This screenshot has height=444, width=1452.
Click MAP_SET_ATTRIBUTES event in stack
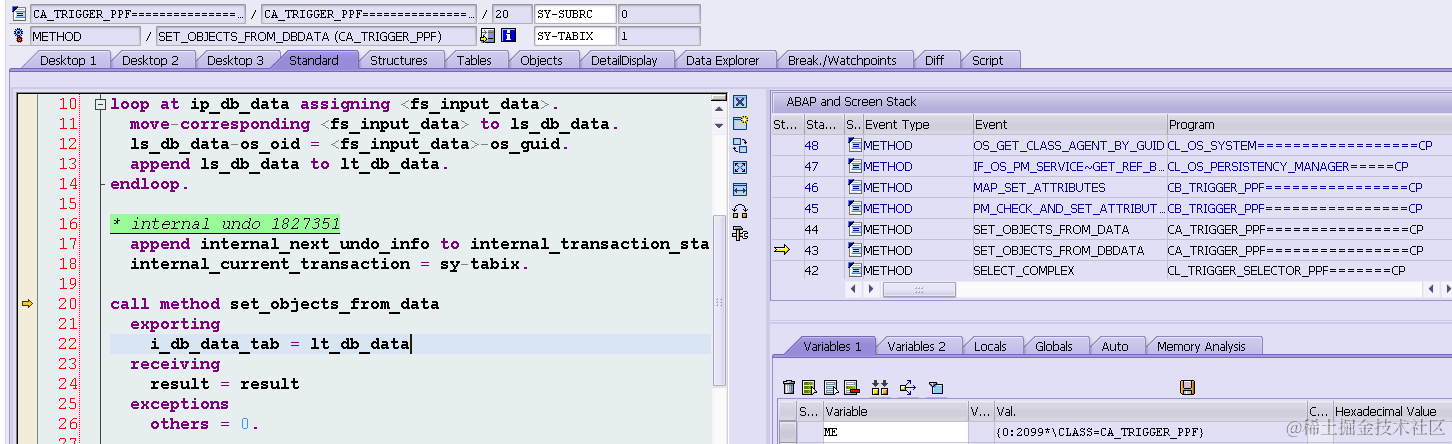(x=1069, y=187)
